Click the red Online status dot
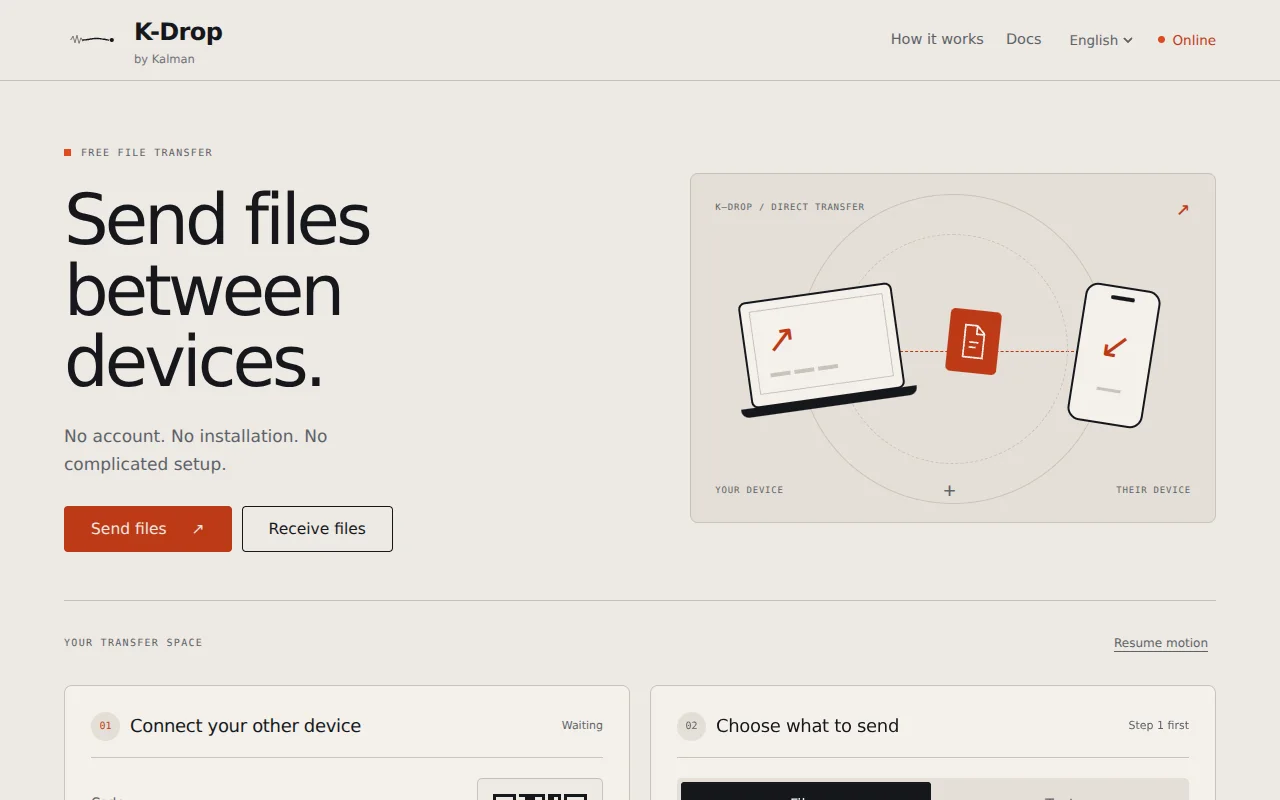Viewport: 1280px width, 800px height. (1161, 40)
